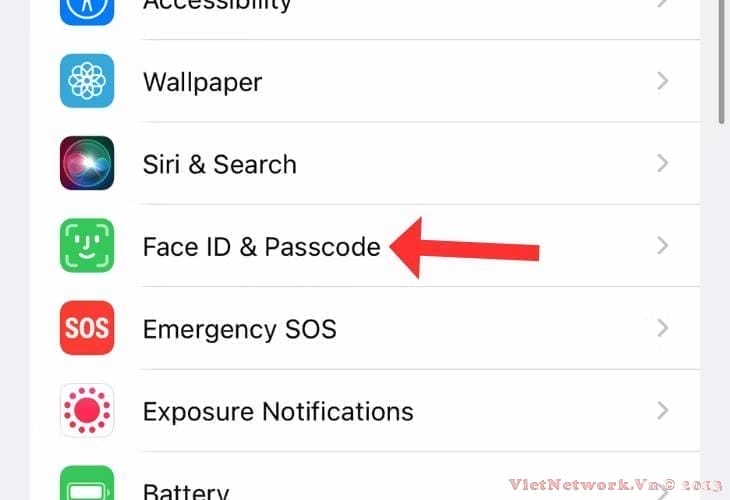The width and height of the screenshot is (730, 500).
Task: Tap the Siri orb icon
Action: point(87,163)
